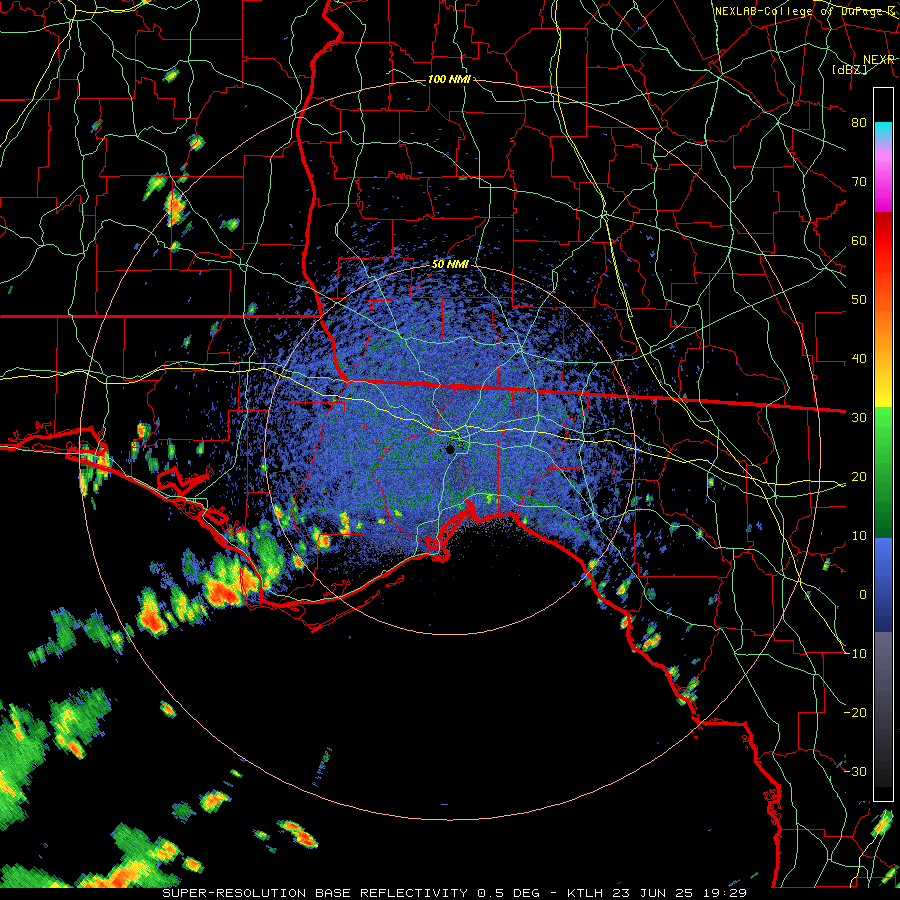This screenshot has height=900, width=900.
Task: Click the -20 value on the dBZ scale
Action: [x=855, y=713]
